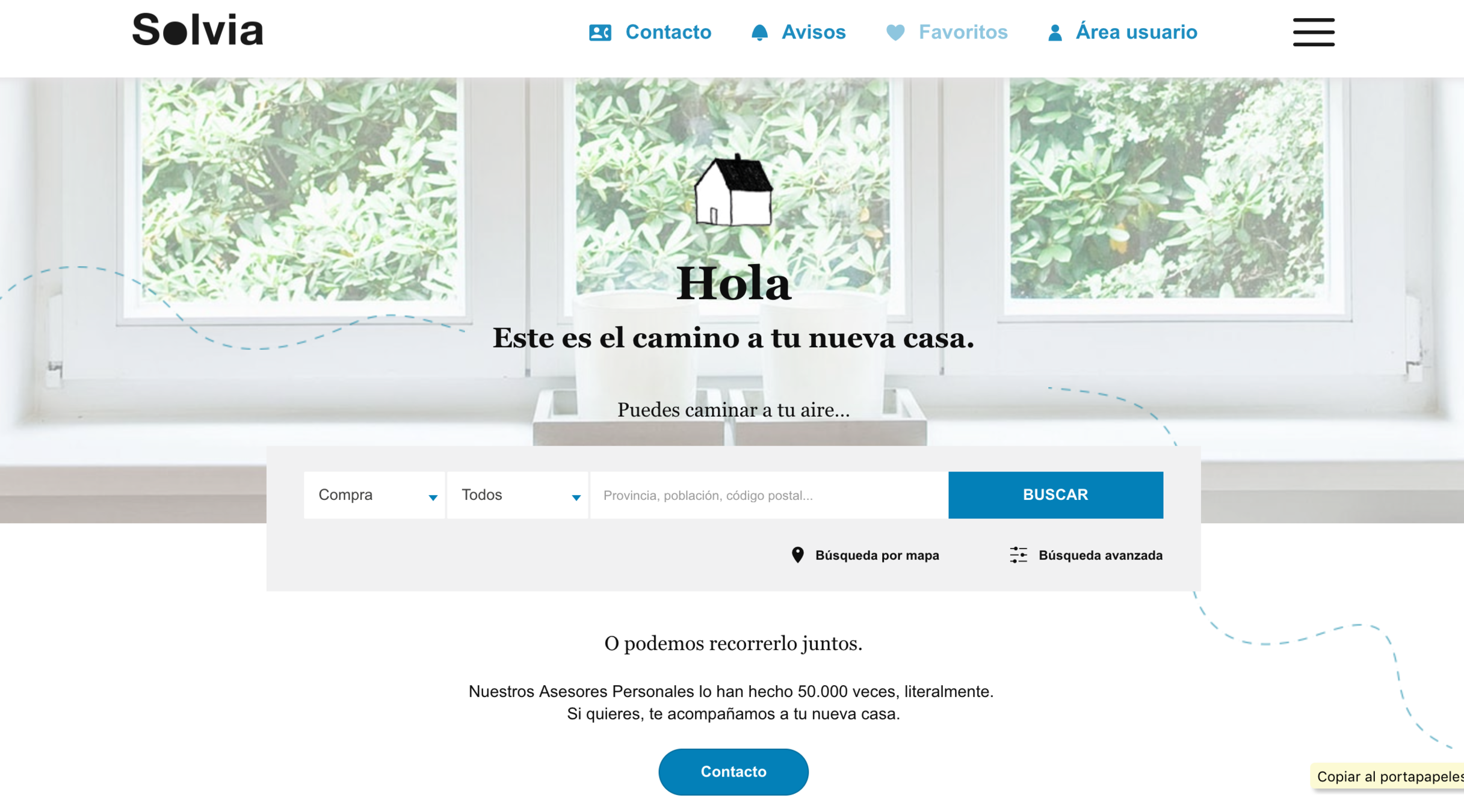Click the small house illustration
Screen dimensions: 1464x812
tap(734, 190)
